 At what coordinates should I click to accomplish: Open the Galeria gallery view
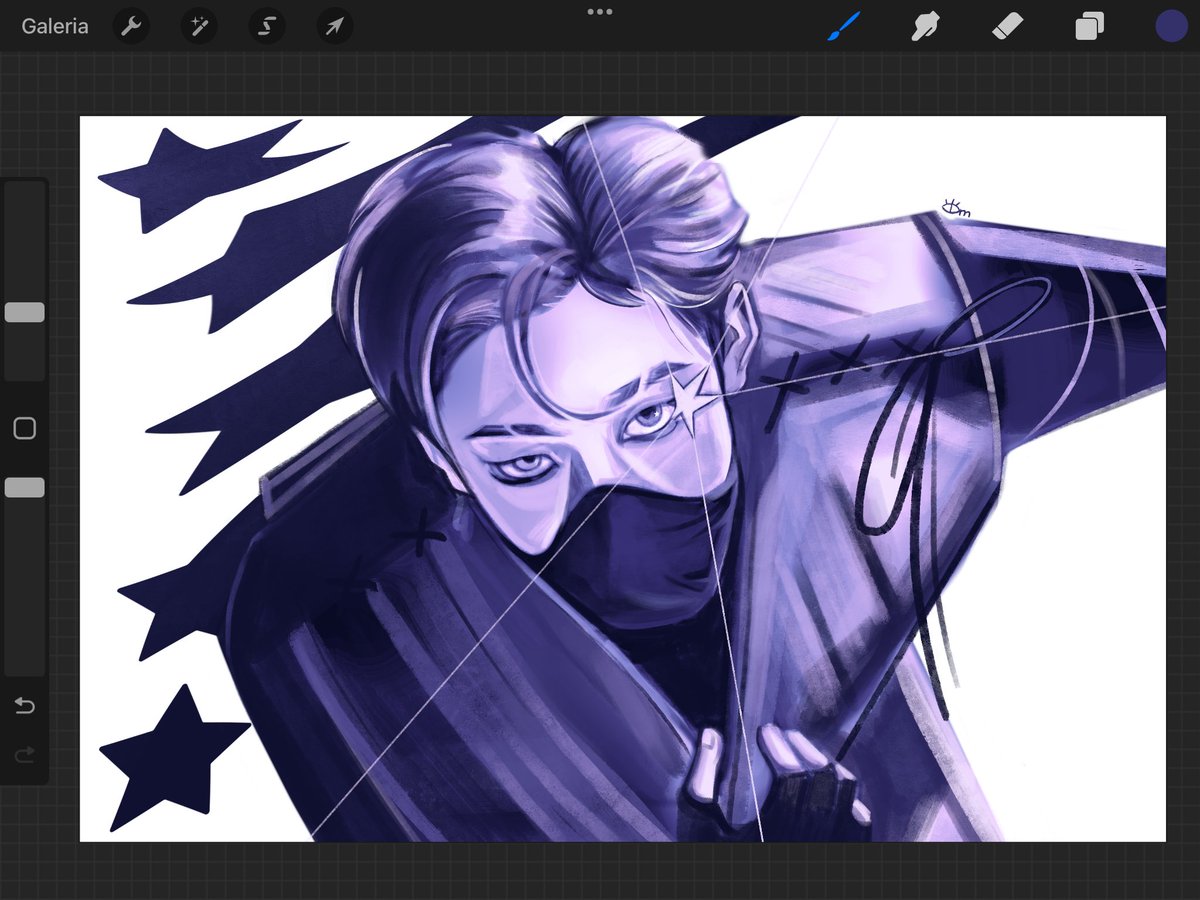coord(55,27)
